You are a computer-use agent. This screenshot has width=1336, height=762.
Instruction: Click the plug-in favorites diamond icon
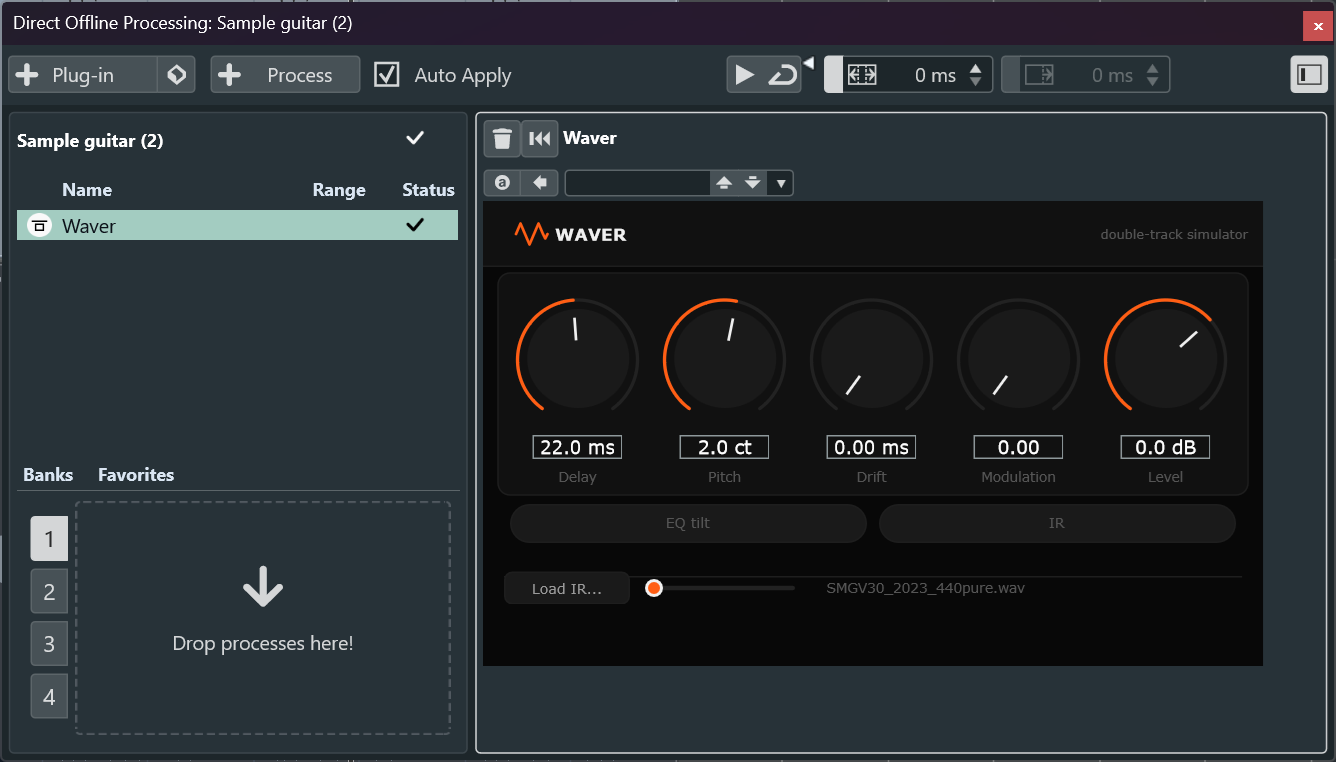pyautogui.click(x=176, y=75)
